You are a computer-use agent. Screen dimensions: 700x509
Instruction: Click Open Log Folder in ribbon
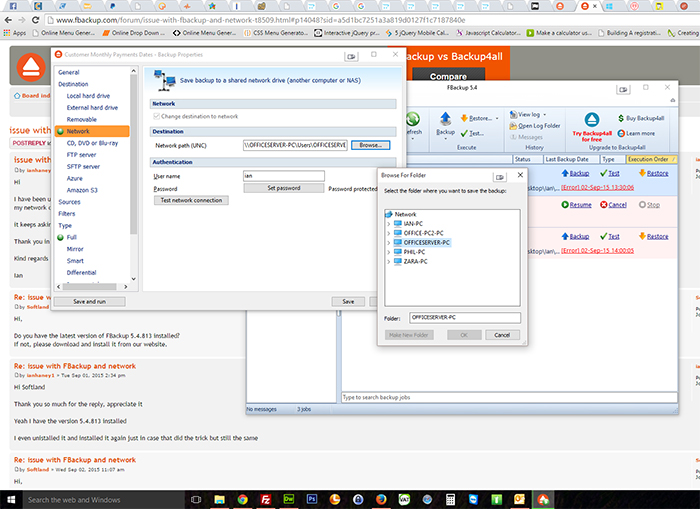coord(535,126)
